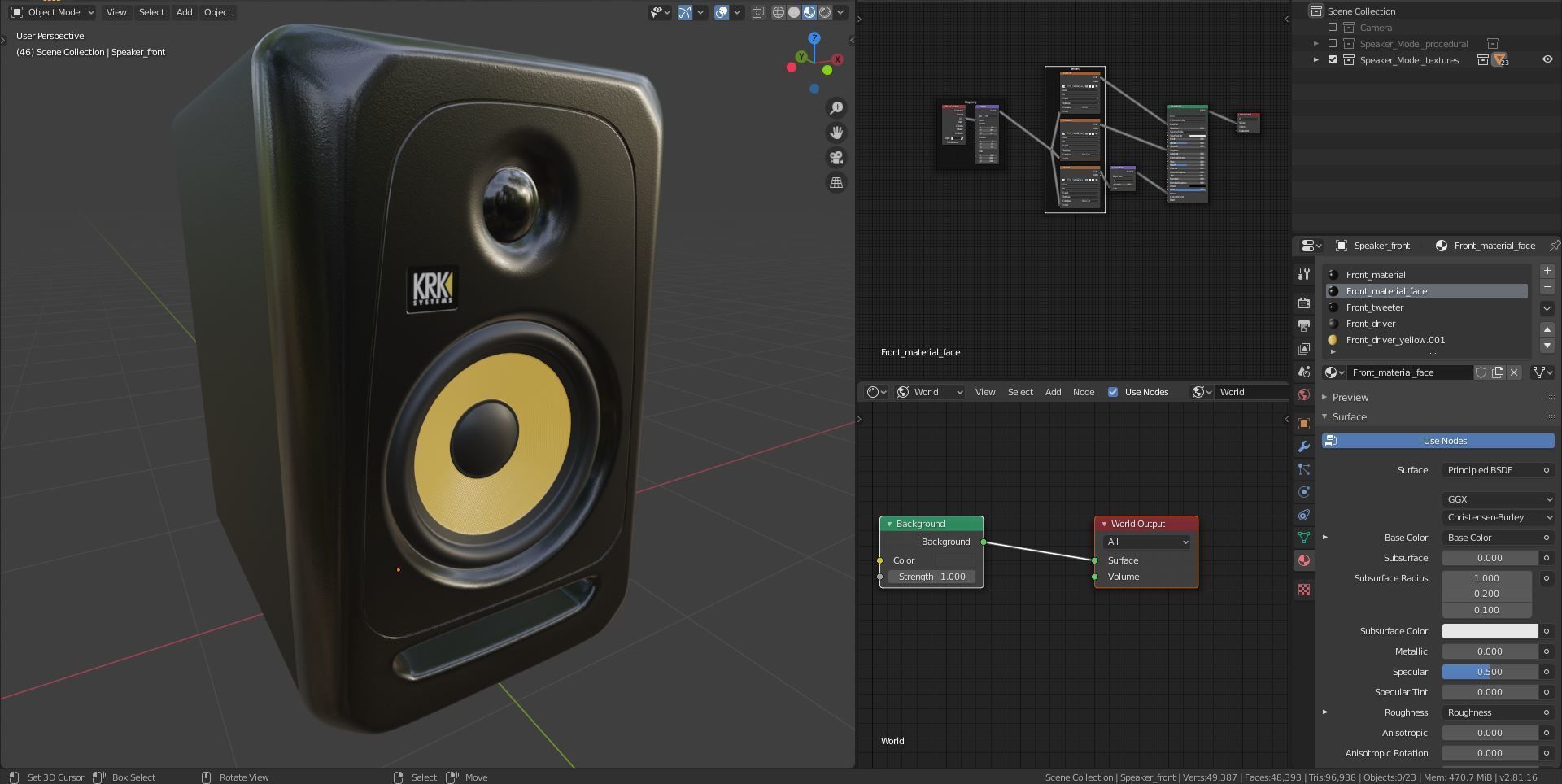The image size is (1562, 784).
Task: Click Subsurface Color white swatch
Action: coord(1490,631)
